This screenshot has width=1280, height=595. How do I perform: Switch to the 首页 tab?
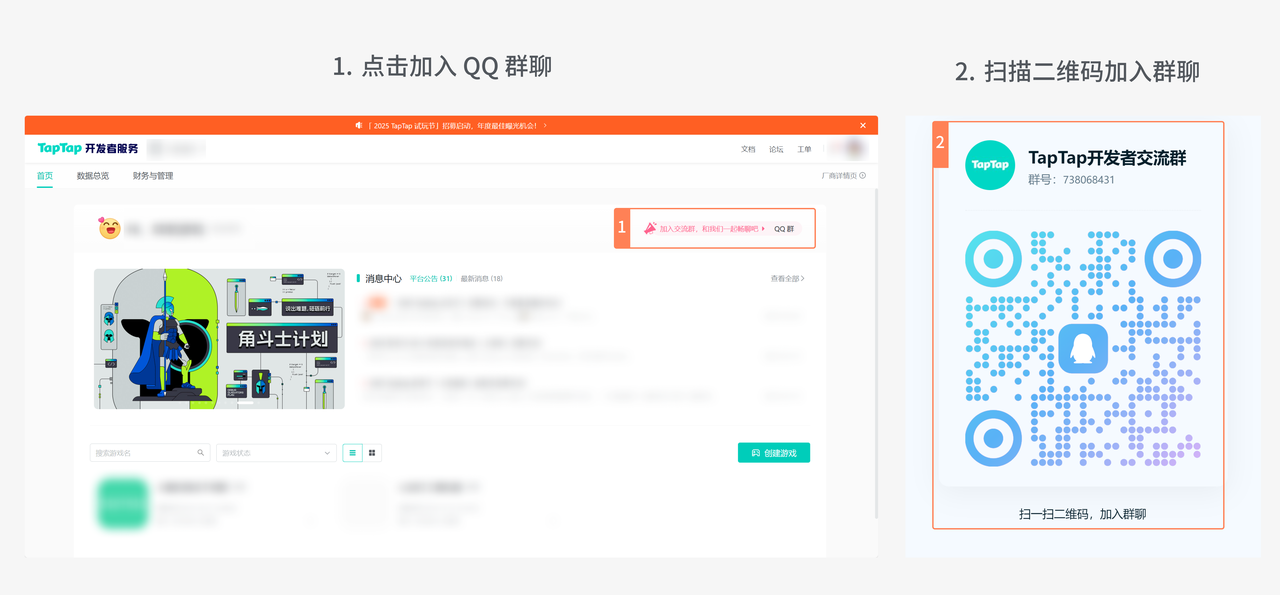(45, 176)
